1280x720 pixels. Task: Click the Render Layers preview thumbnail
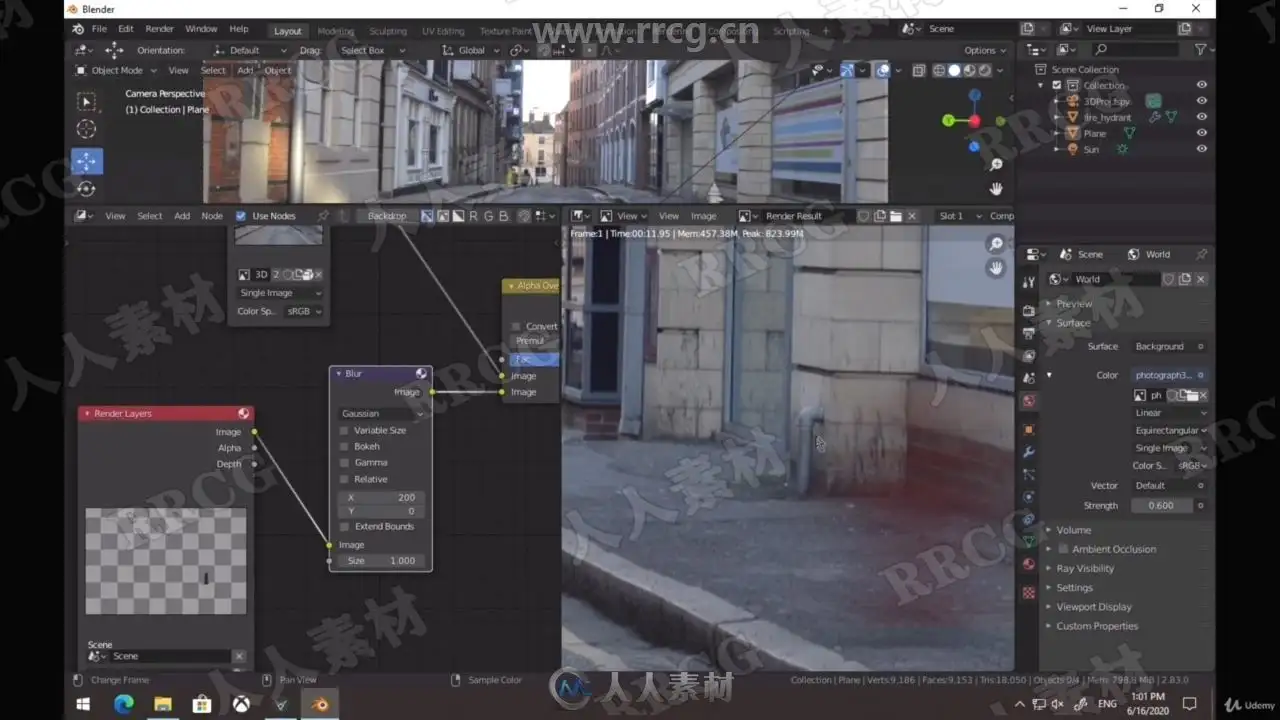tap(166, 561)
